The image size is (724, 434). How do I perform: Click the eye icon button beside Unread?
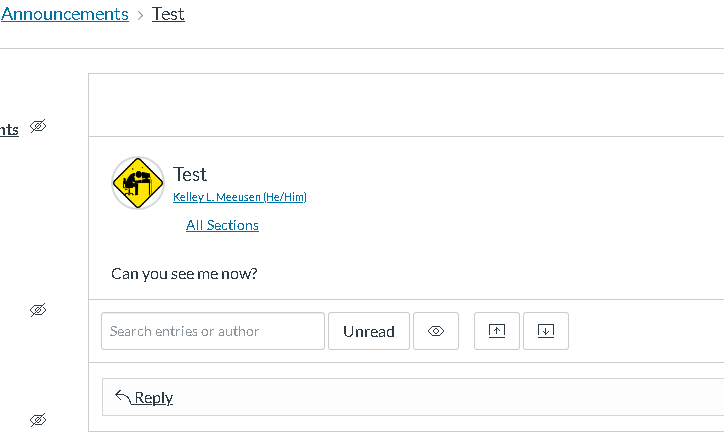pyautogui.click(x=436, y=331)
